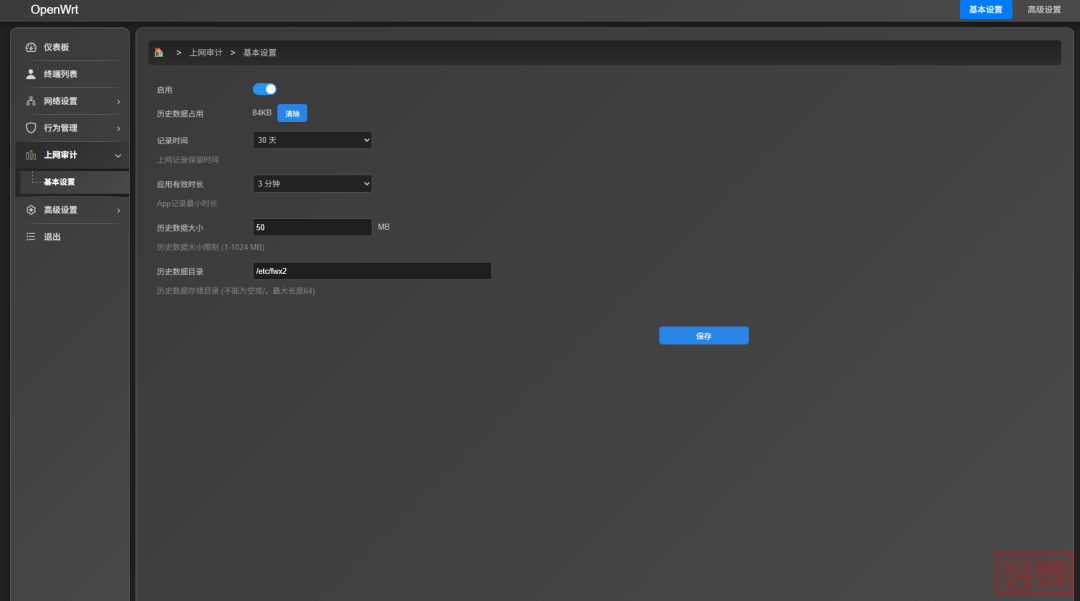
Task: Switch to the 高级设置 top tab
Action: click(1044, 9)
